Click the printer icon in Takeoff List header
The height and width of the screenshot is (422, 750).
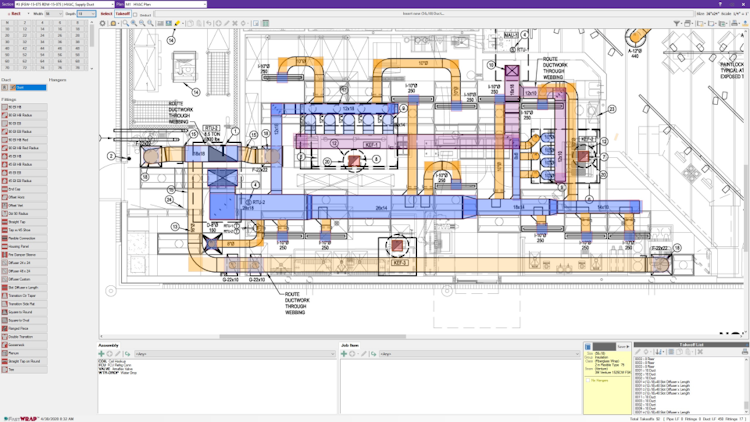(745, 352)
